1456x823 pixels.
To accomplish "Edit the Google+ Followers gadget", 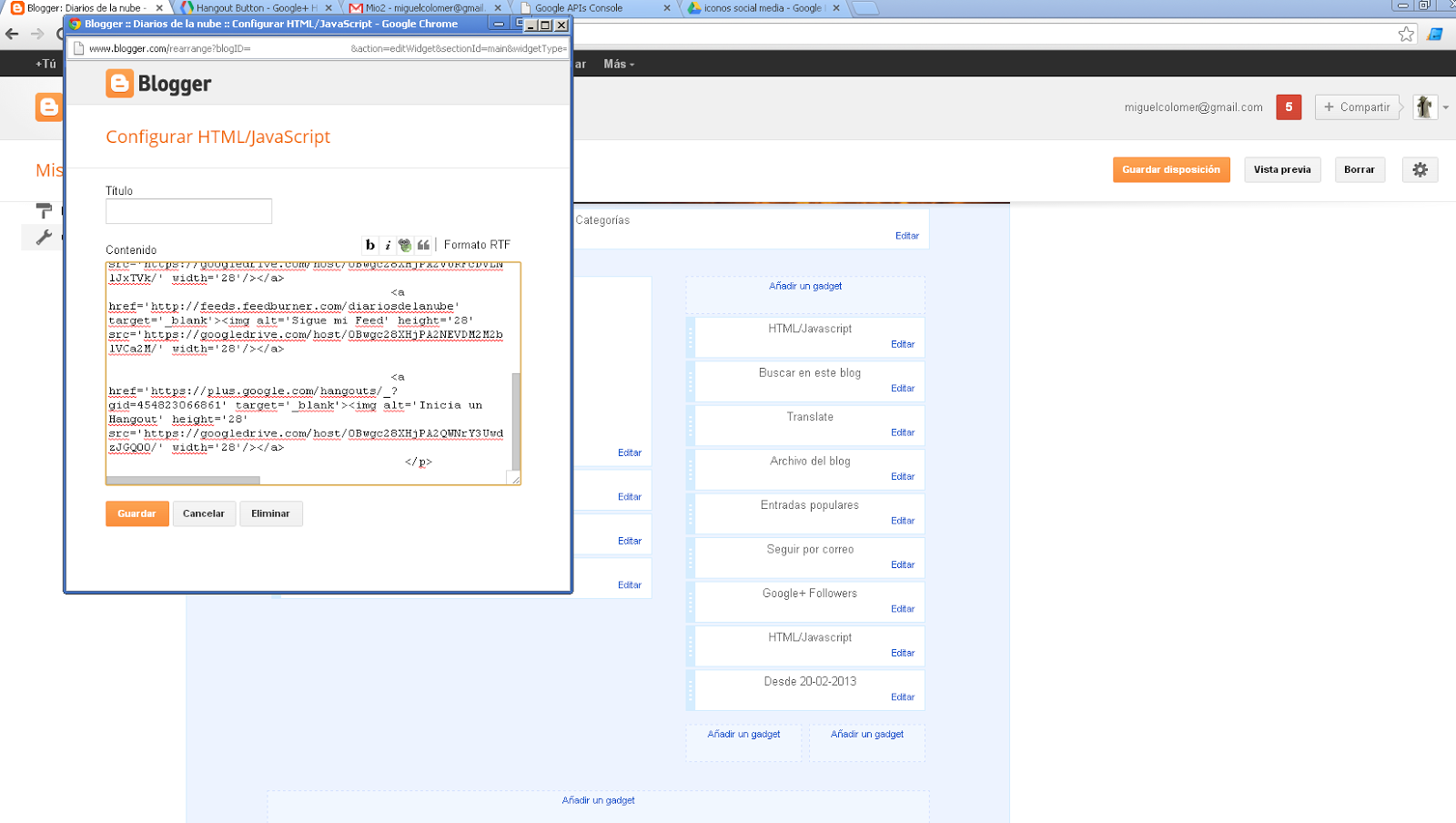I will click(x=902, y=609).
